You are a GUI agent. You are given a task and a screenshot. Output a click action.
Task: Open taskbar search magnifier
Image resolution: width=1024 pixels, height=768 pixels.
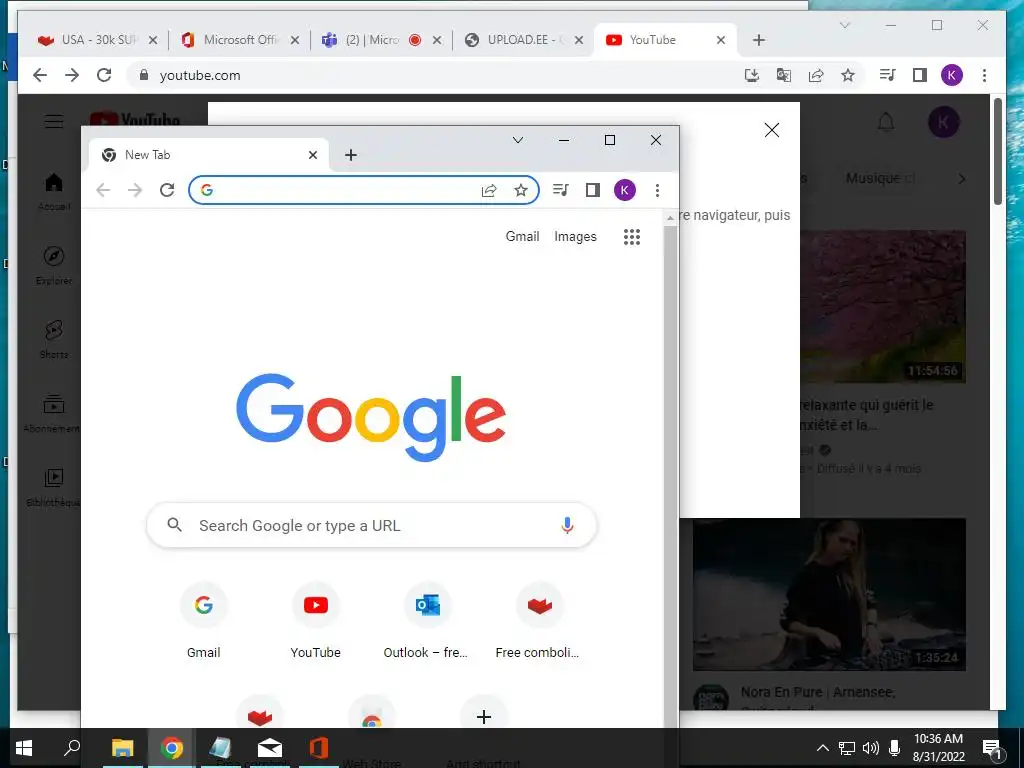[x=72, y=748]
